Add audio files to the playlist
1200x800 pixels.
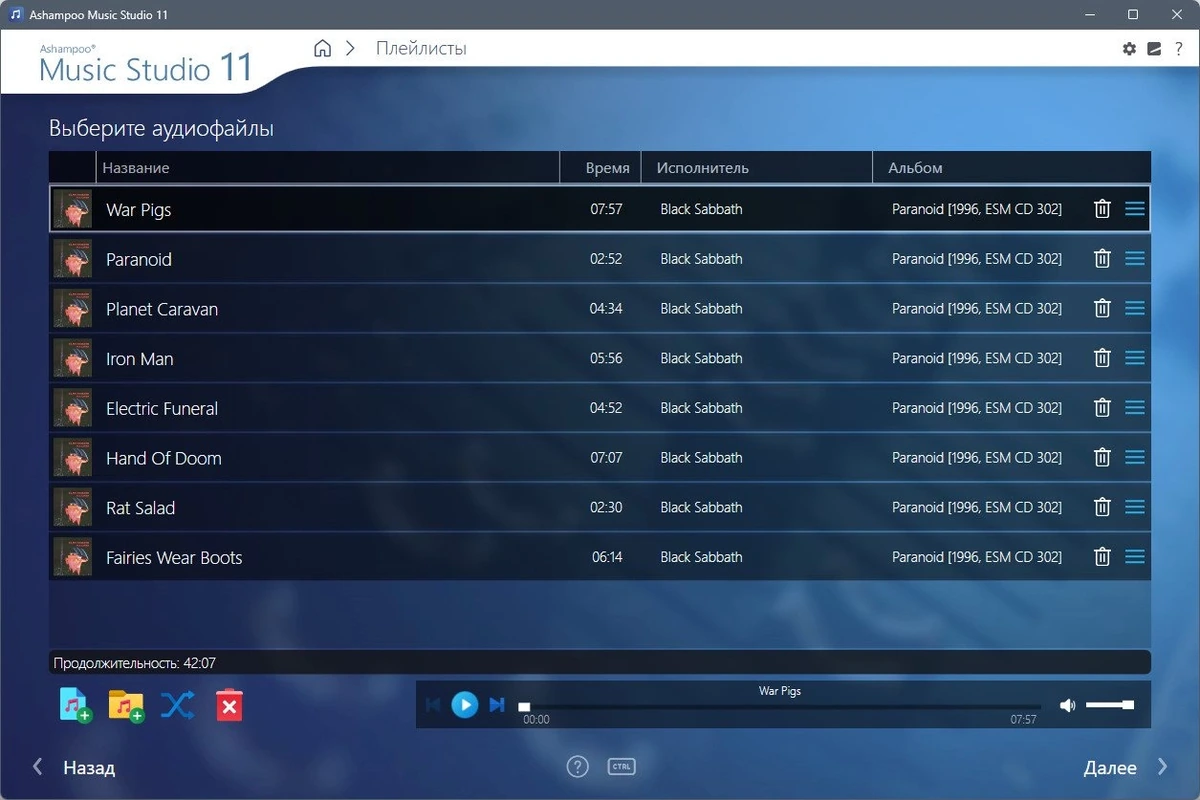pyautogui.click(x=76, y=705)
